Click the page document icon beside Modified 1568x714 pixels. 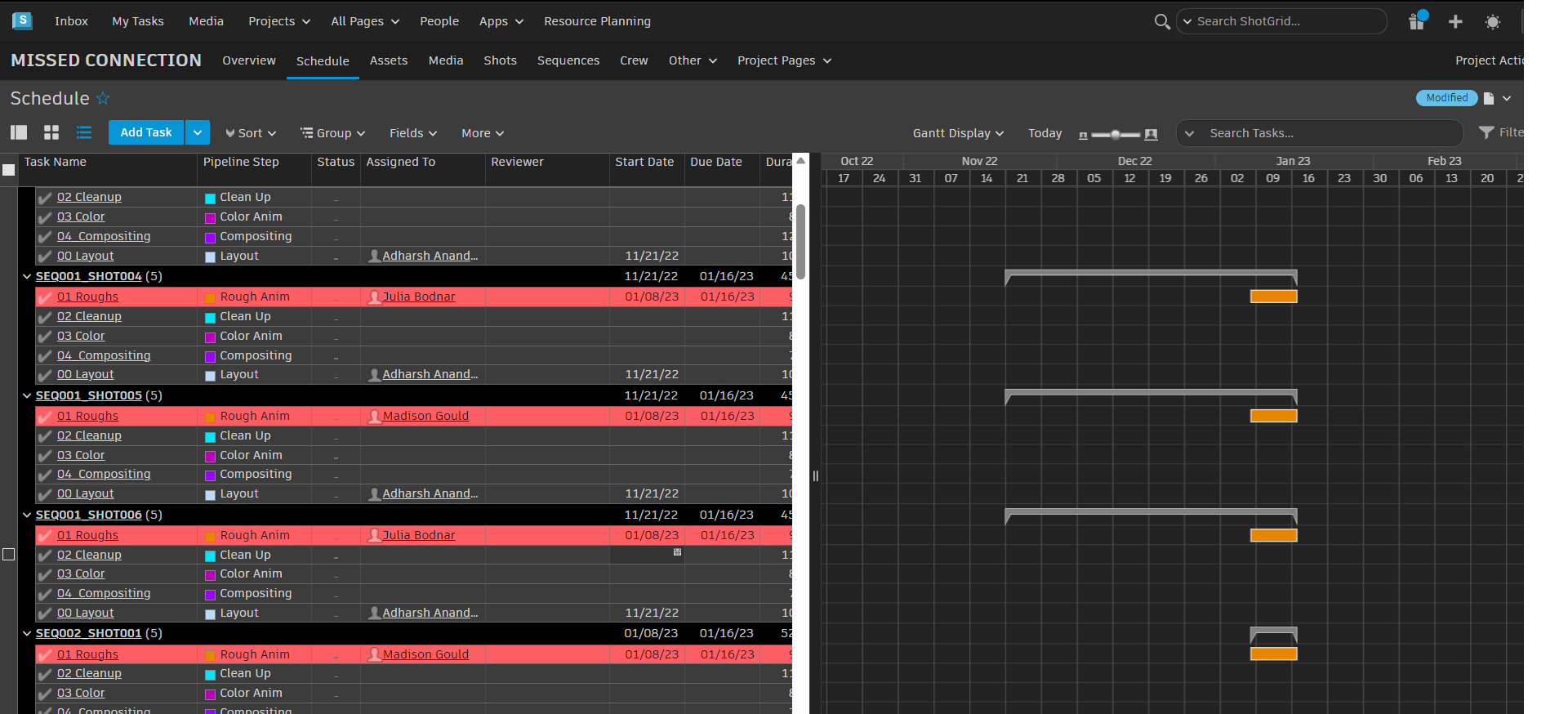[x=1489, y=98]
